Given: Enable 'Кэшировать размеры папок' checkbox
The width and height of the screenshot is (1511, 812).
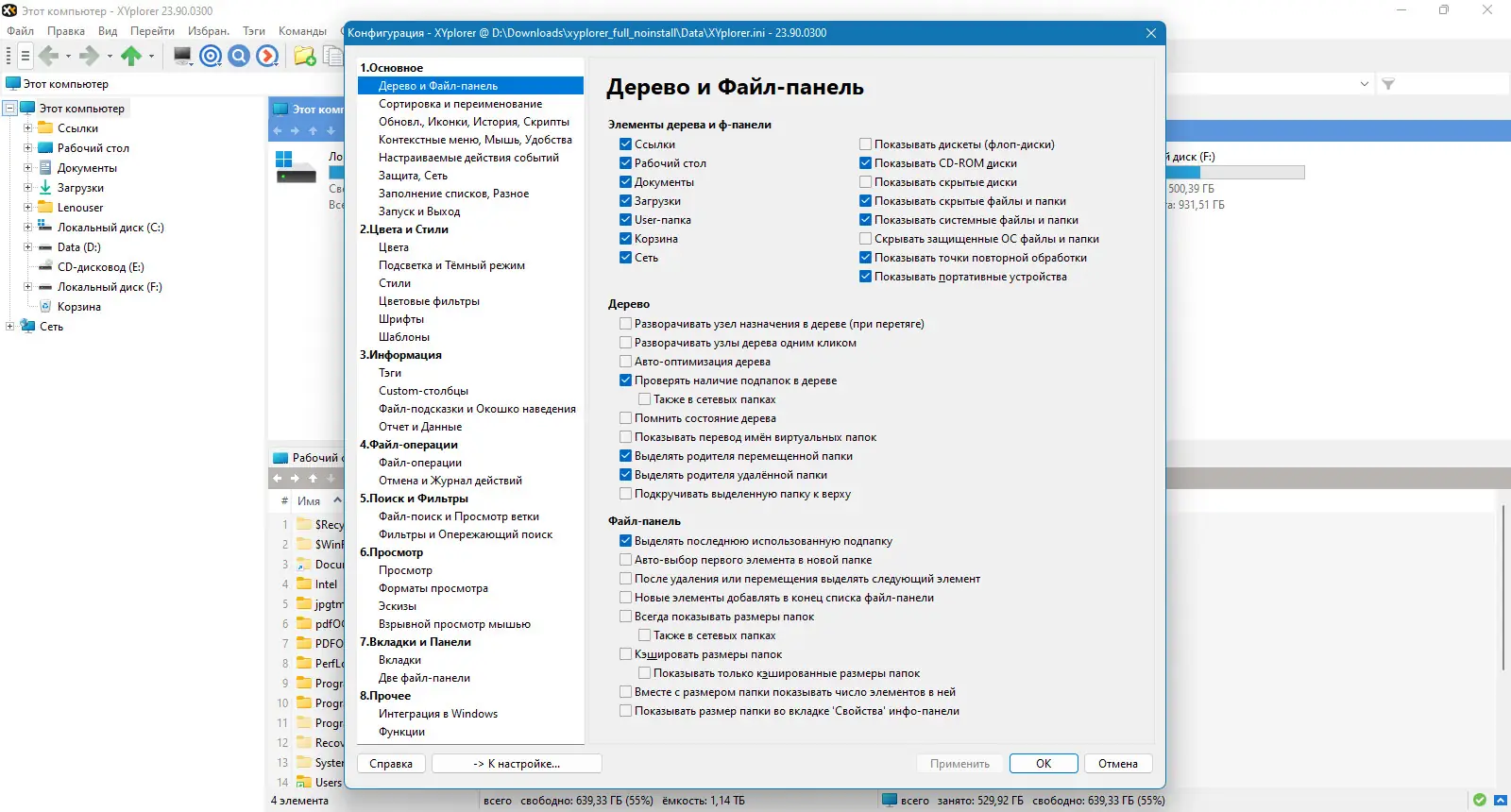Looking at the screenshot, I should pyautogui.click(x=625, y=654).
